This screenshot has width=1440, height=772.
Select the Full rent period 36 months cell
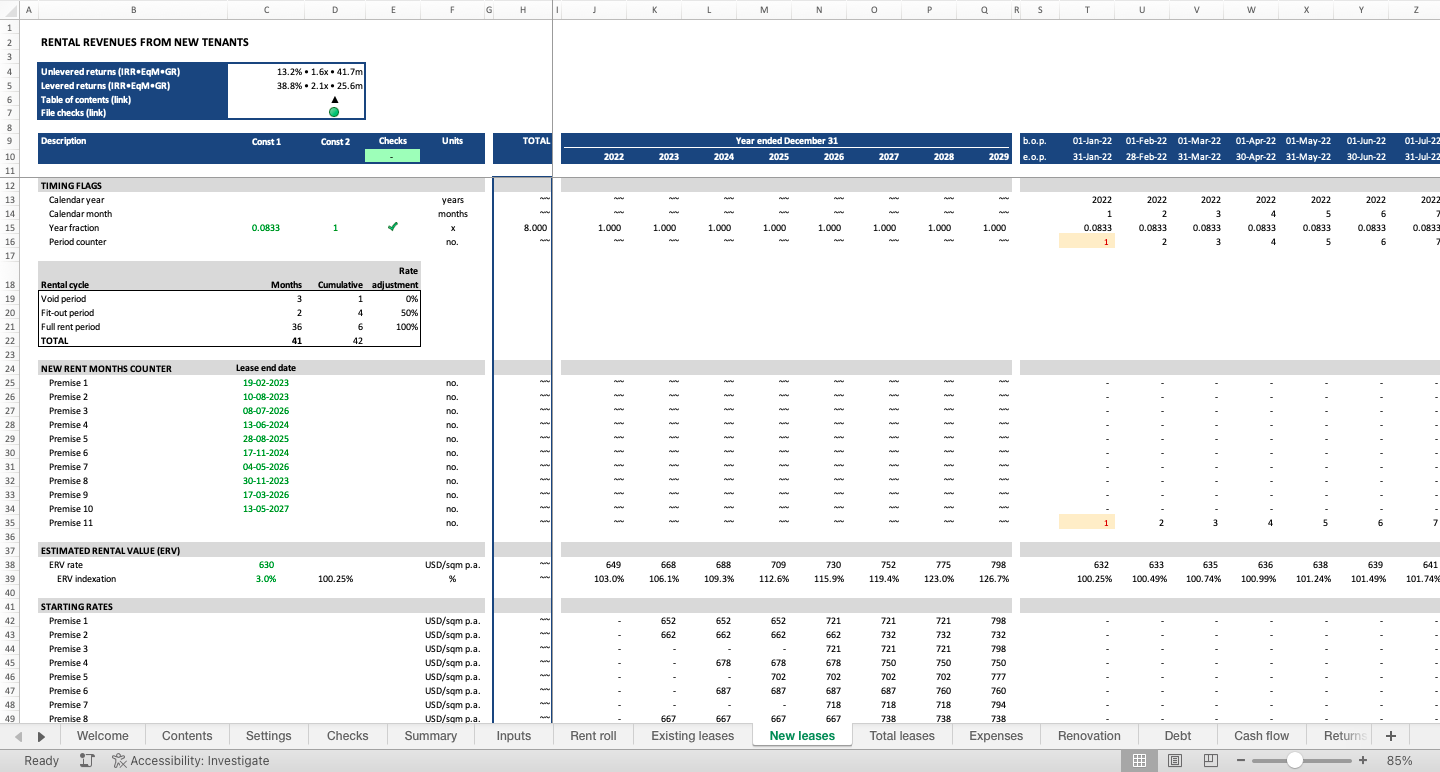(266, 327)
